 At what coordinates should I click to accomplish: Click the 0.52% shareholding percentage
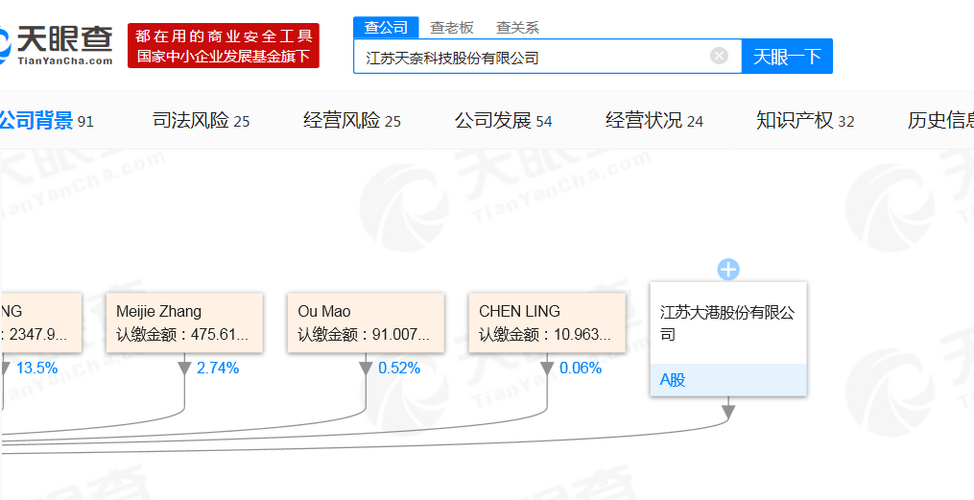pyautogui.click(x=399, y=368)
